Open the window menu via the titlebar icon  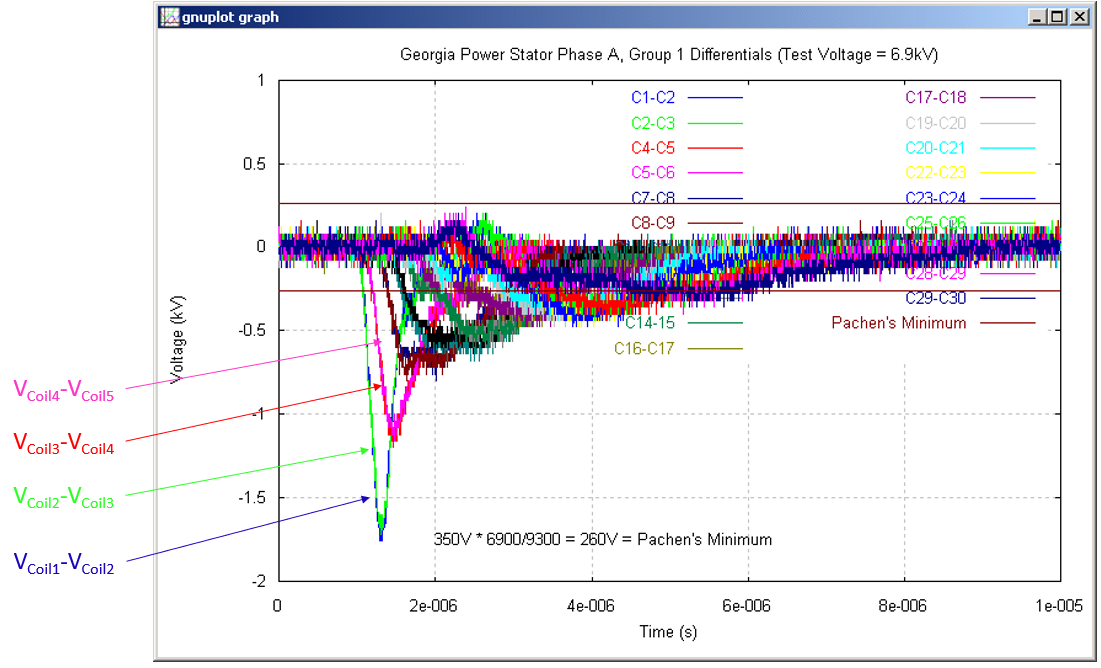coord(172,17)
